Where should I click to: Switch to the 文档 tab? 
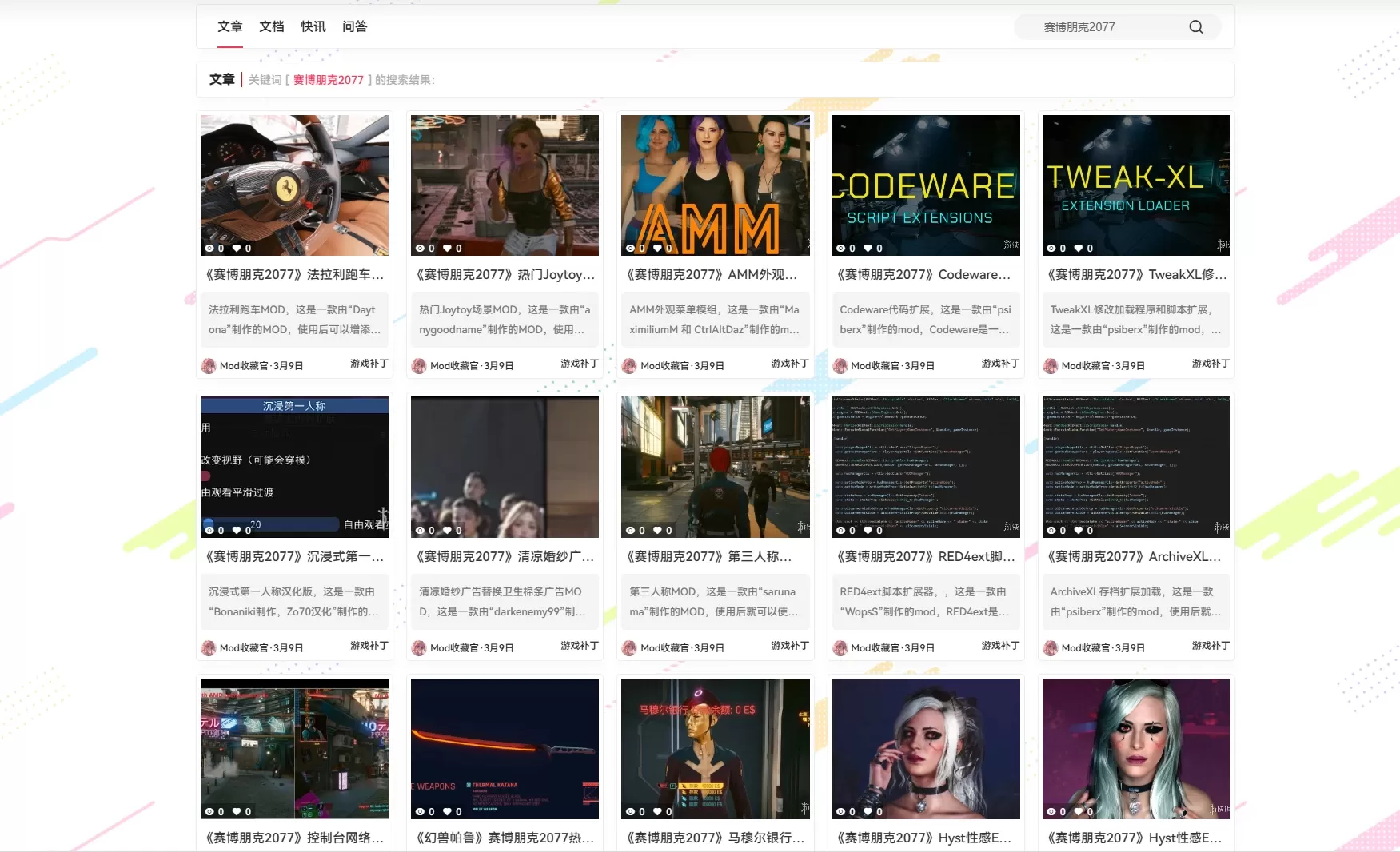tap(272, 27)
